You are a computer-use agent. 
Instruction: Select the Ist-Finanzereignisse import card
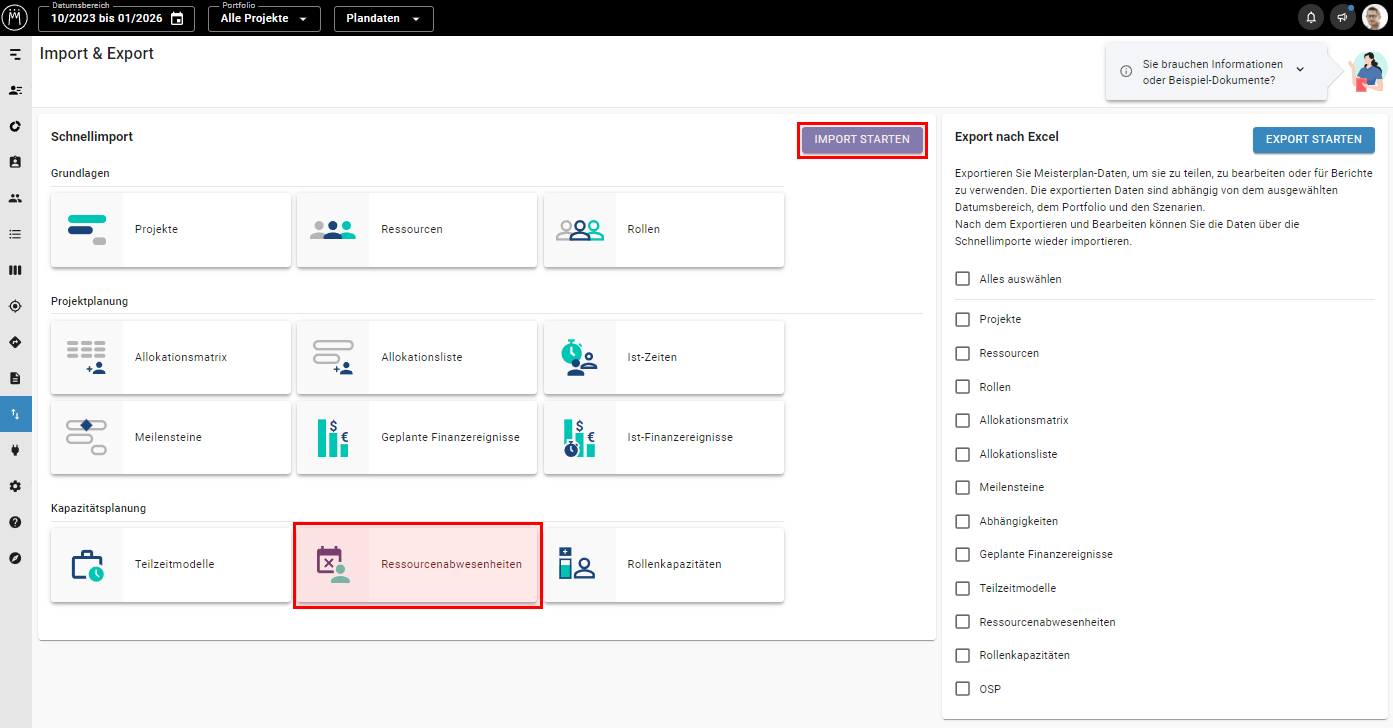coord(664,438)
